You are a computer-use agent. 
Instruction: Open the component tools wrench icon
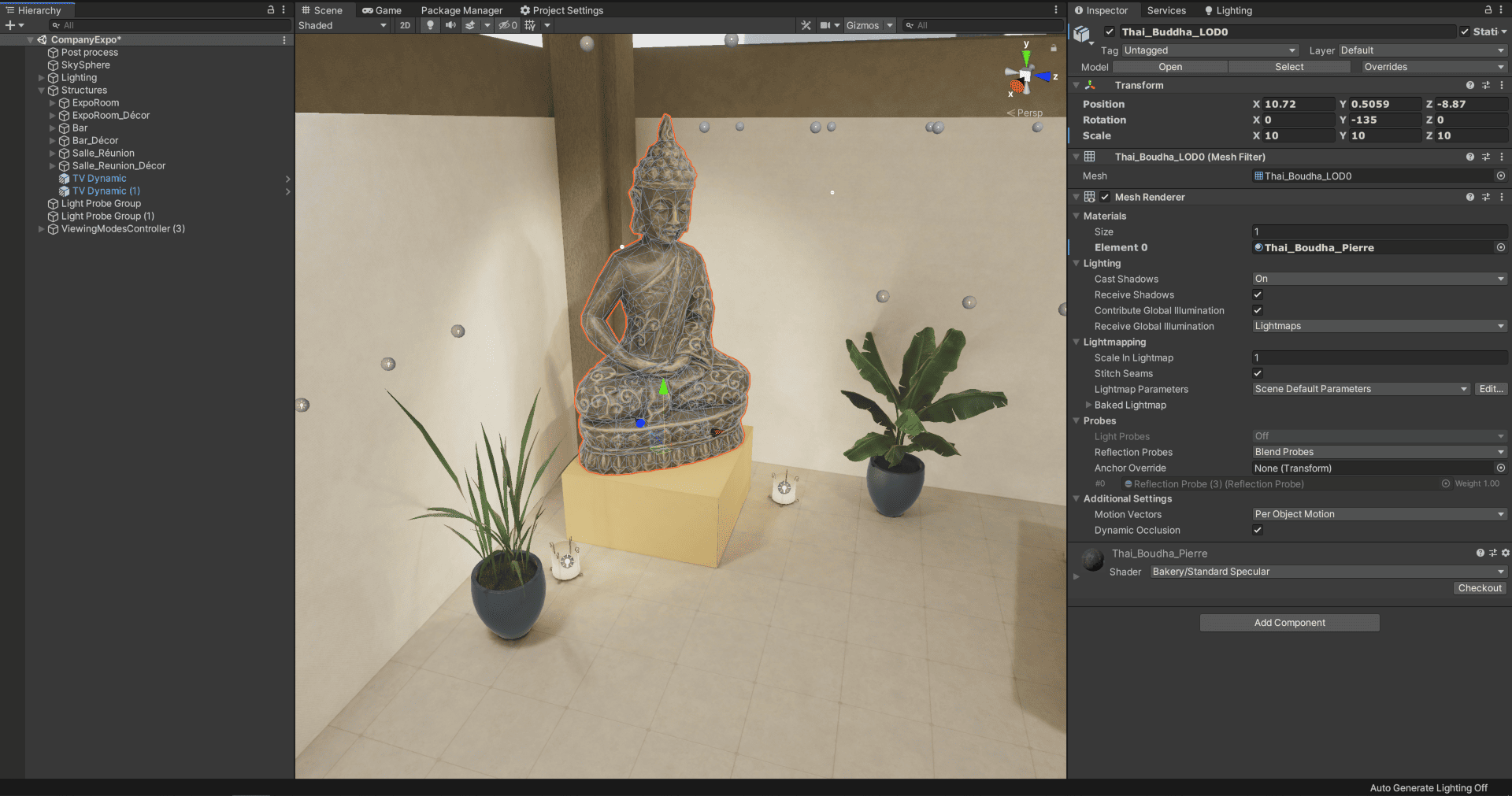[806, 25]
